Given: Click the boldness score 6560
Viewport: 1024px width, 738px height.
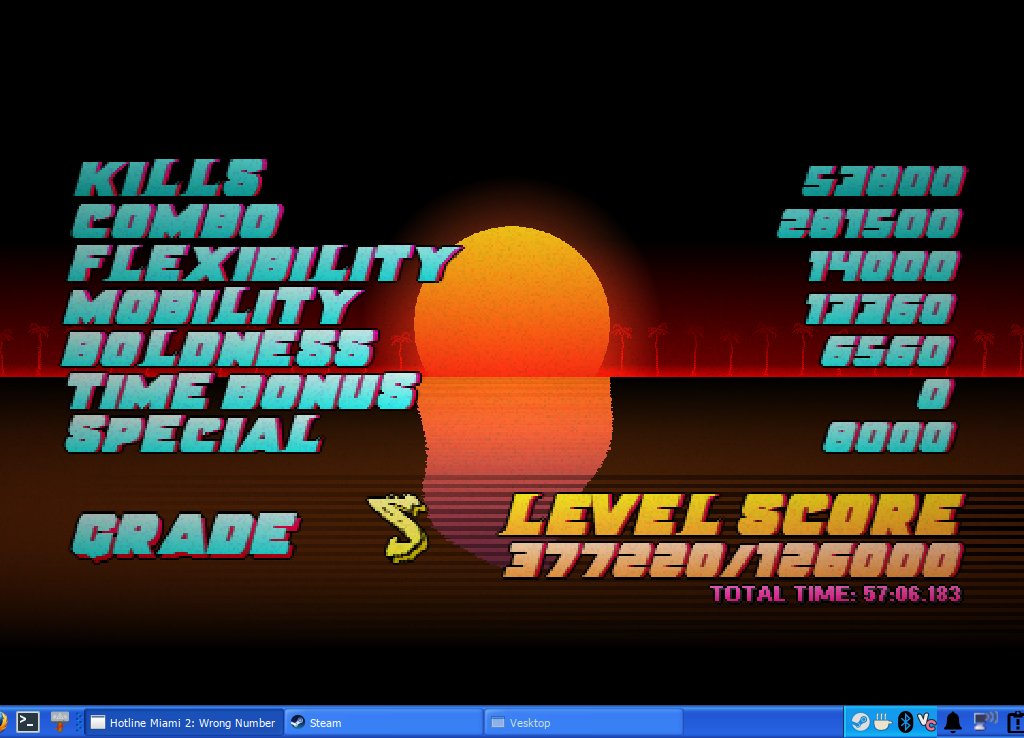Looking at the screenshot, I should [x=888, y=351].
